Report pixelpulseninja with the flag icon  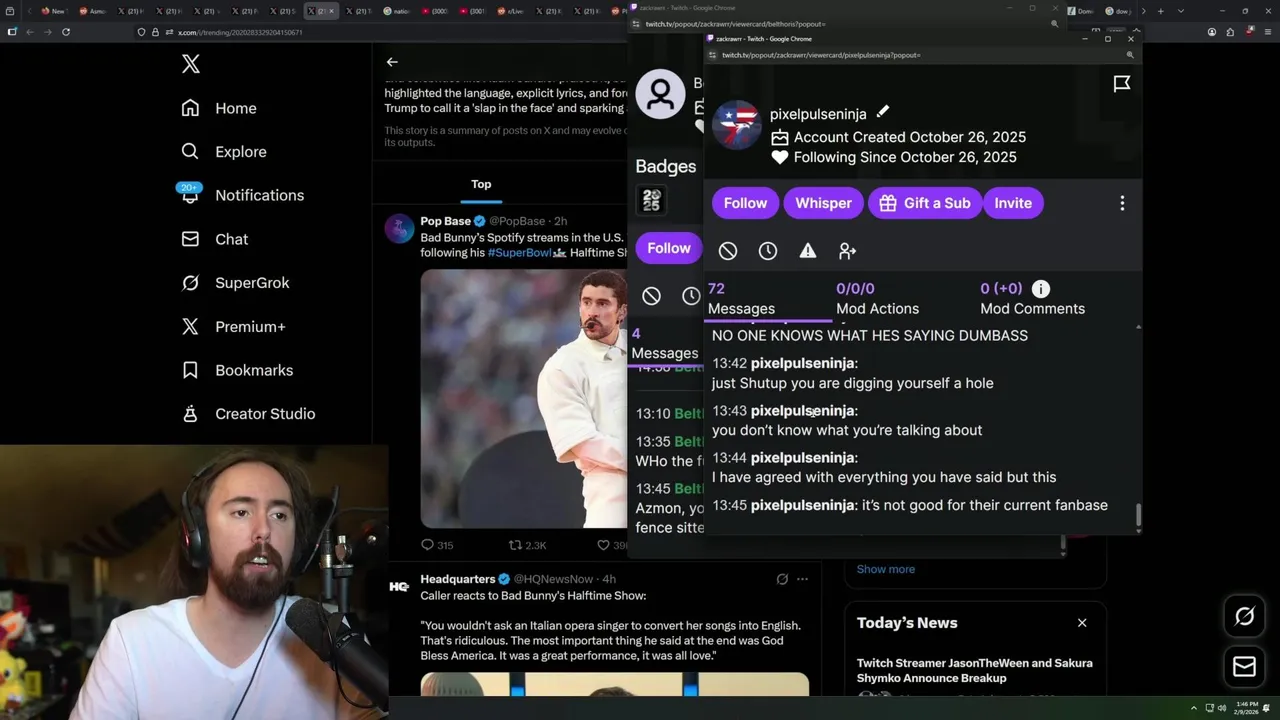(x=1122, y=84)
